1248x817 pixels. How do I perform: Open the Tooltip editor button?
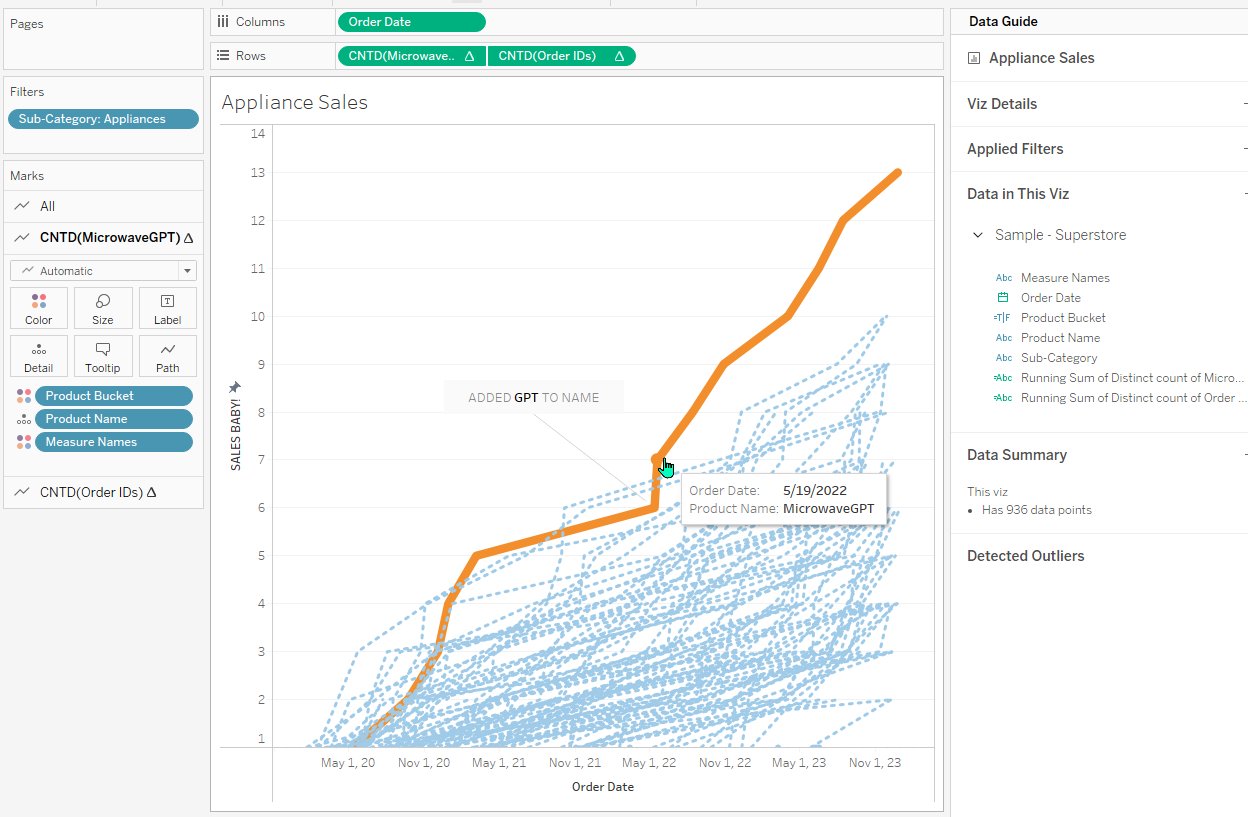point(103,356)
